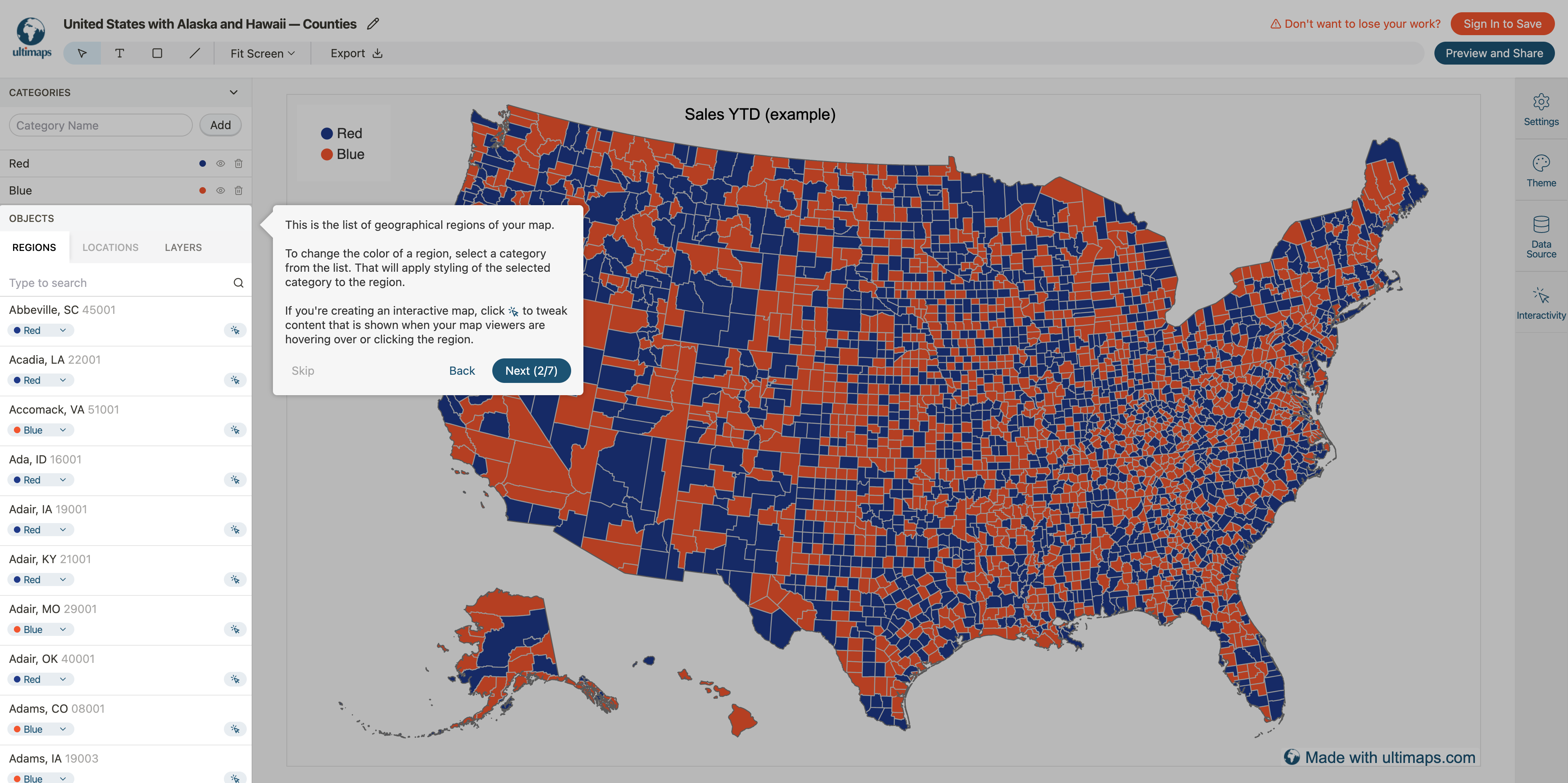Select the shape/rectangle tool icon
Screen dimensions: 1568x783
(x=156, y=52)
